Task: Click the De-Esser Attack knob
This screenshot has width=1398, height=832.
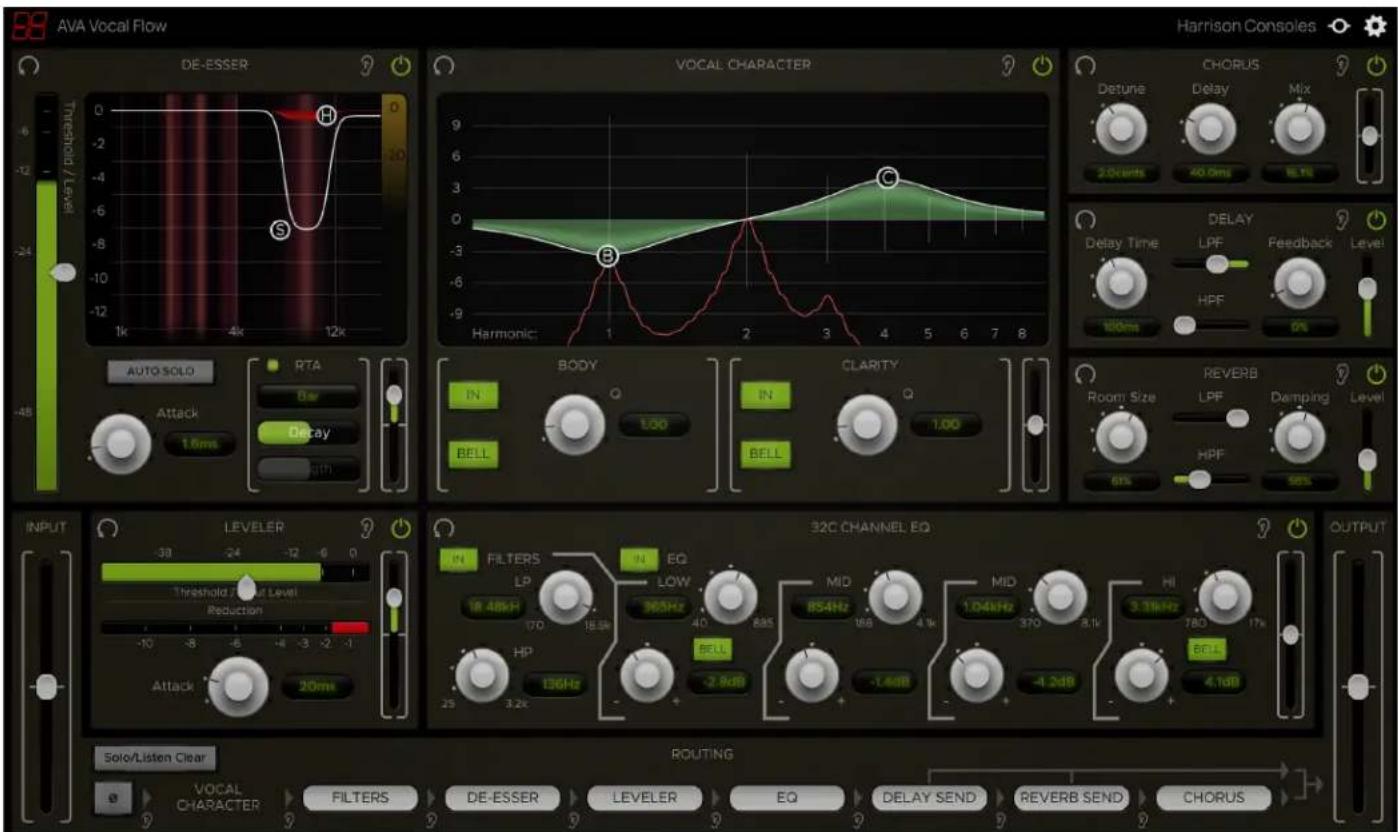Action: 121,443
